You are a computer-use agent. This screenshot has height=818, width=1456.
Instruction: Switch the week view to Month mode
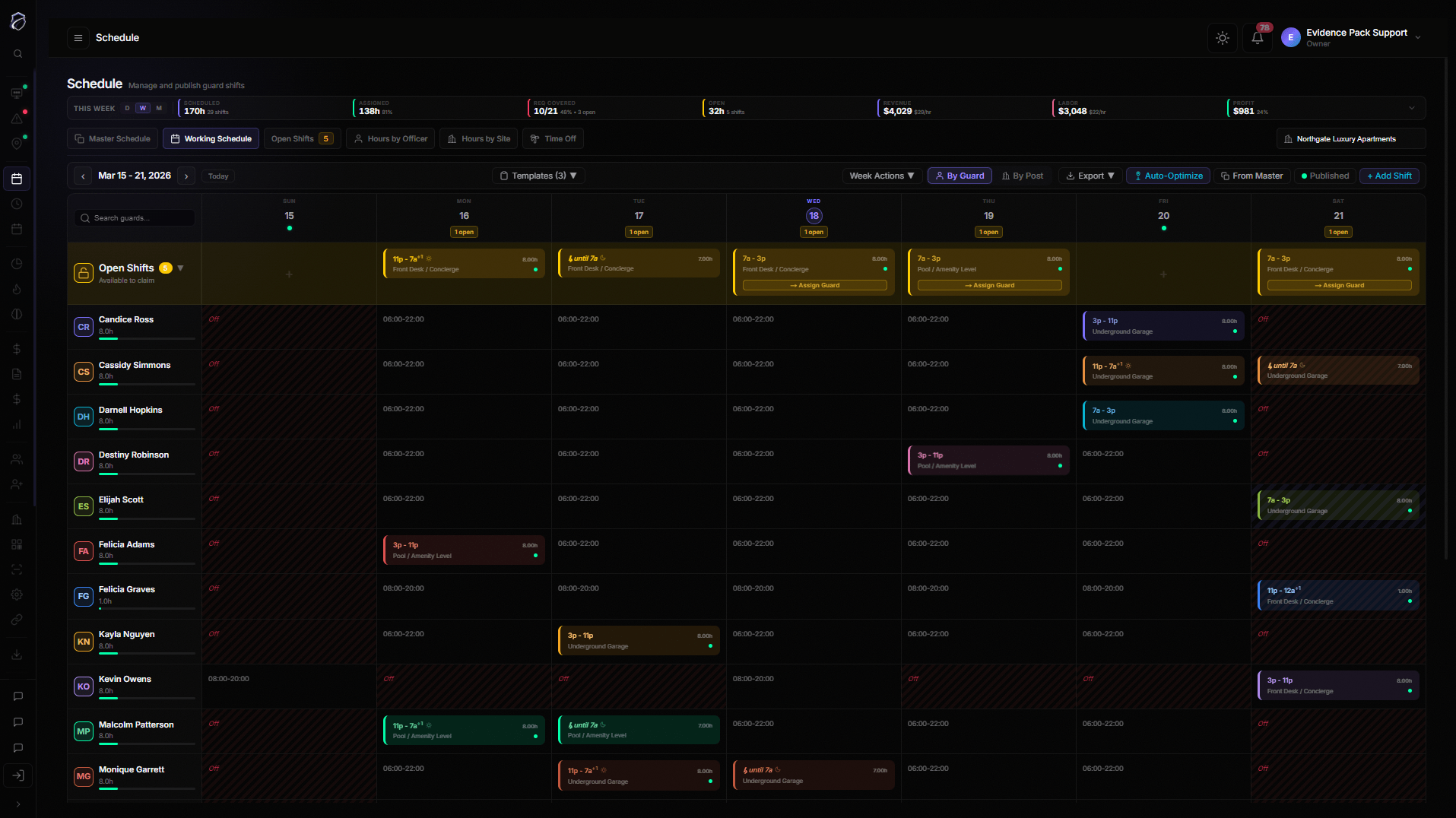[160, 108]
